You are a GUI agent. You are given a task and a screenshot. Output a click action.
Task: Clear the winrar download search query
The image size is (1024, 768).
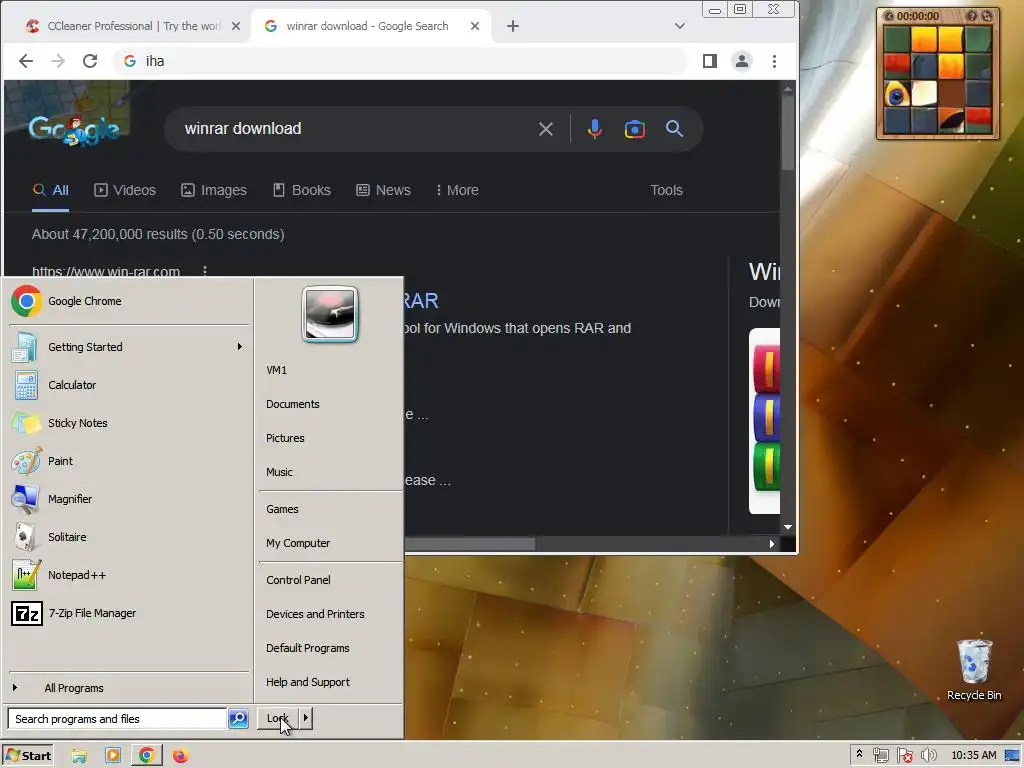click(x=545, y=129)
